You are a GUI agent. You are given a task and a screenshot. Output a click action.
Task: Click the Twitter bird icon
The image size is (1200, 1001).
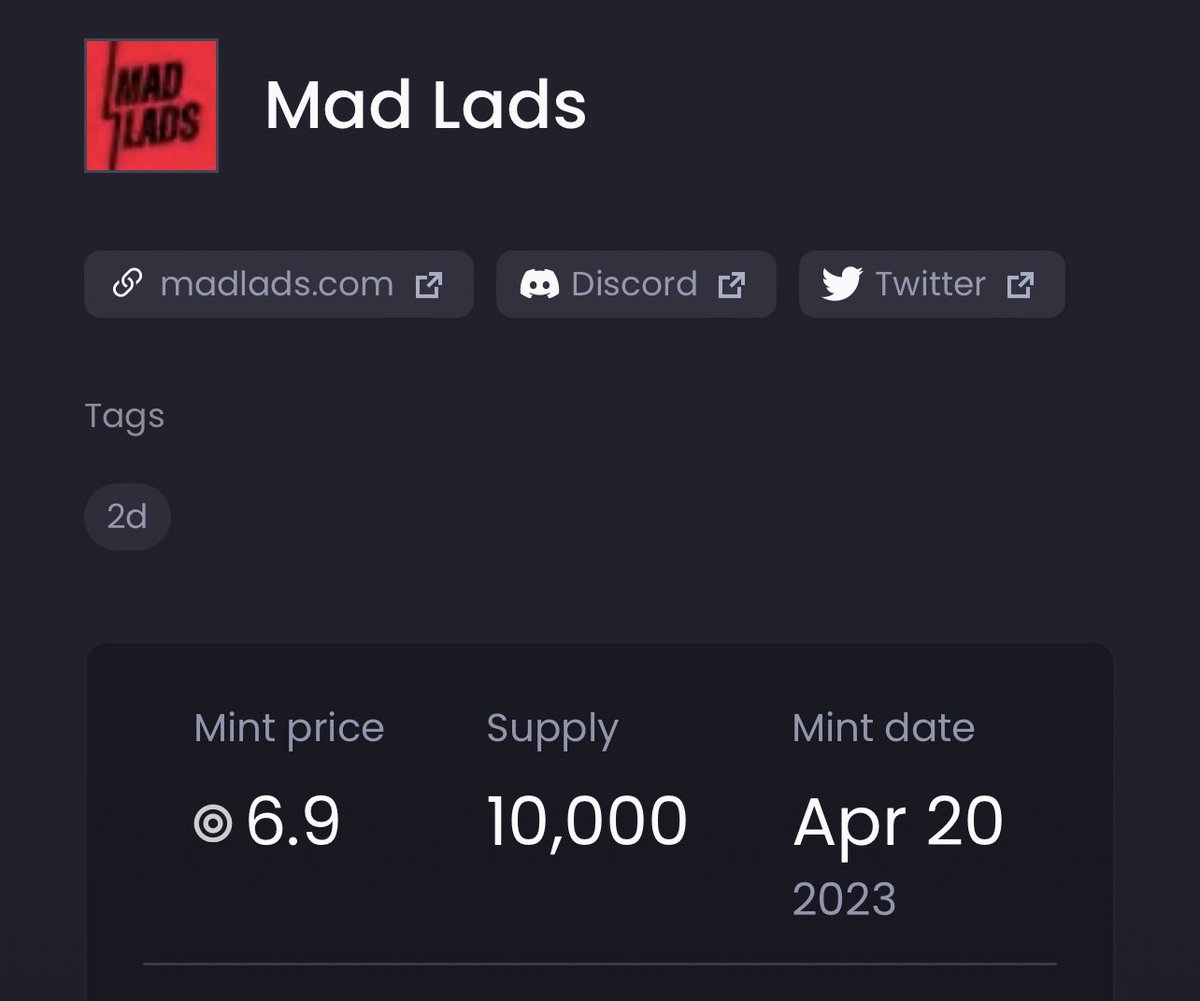coord(841,284)
